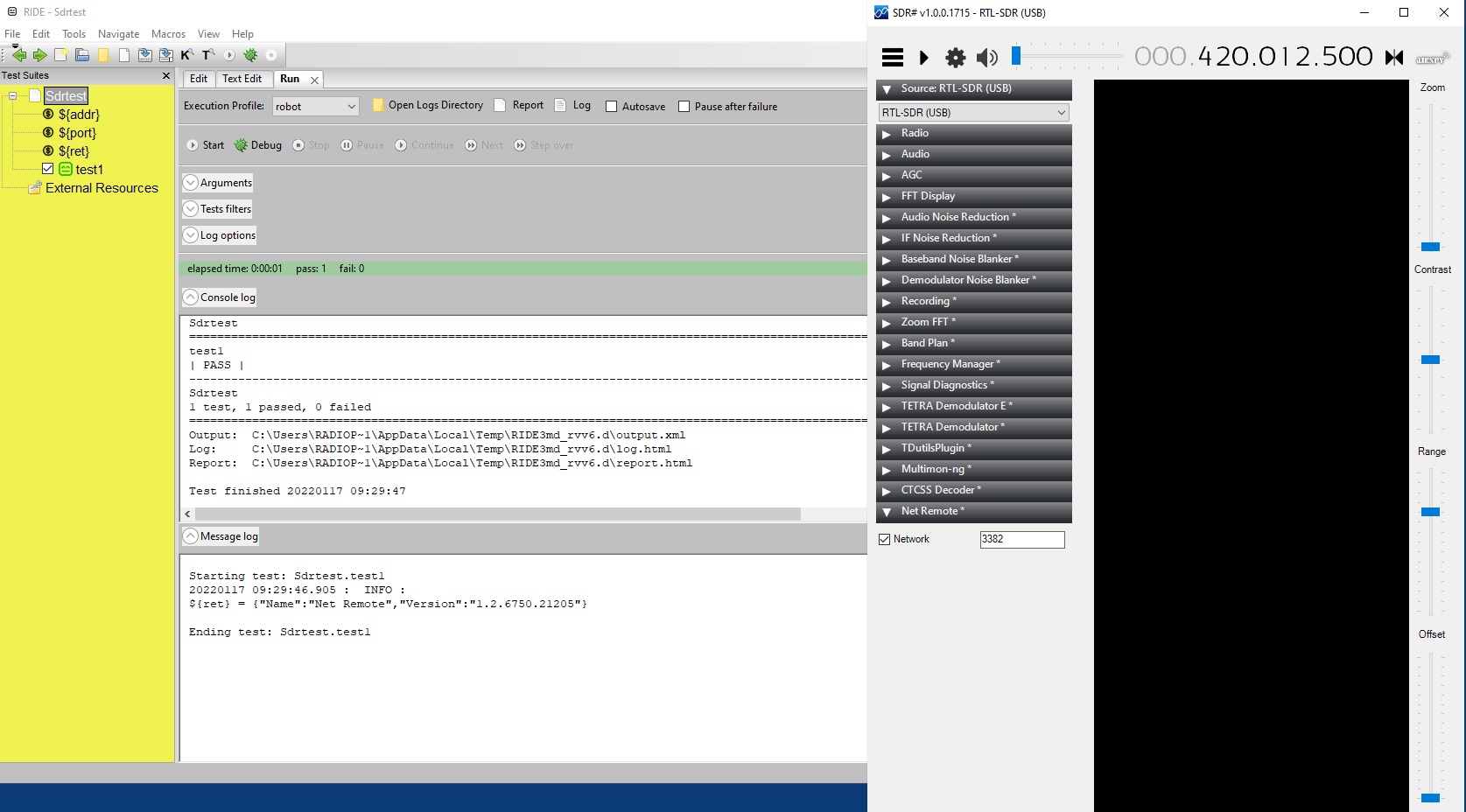Screen dimensions: 1466x812
Task: Click the Open Test Suite icon
Action: (81, 55)
